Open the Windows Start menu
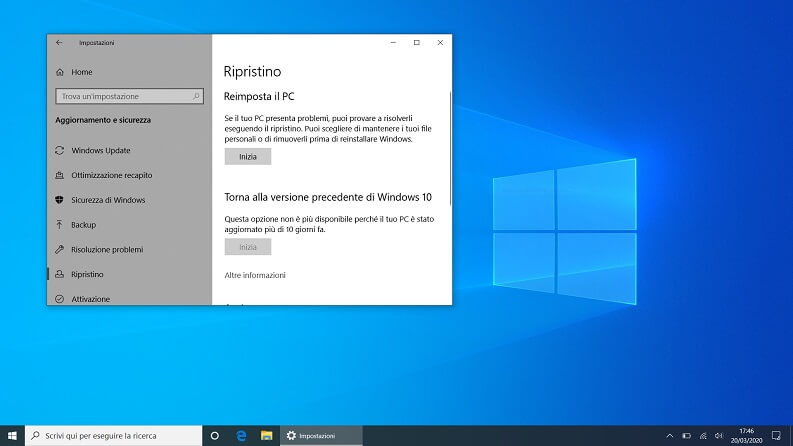The width and height of the screenshot is (793, 446). pyautogui.click(x=12, y=436)
